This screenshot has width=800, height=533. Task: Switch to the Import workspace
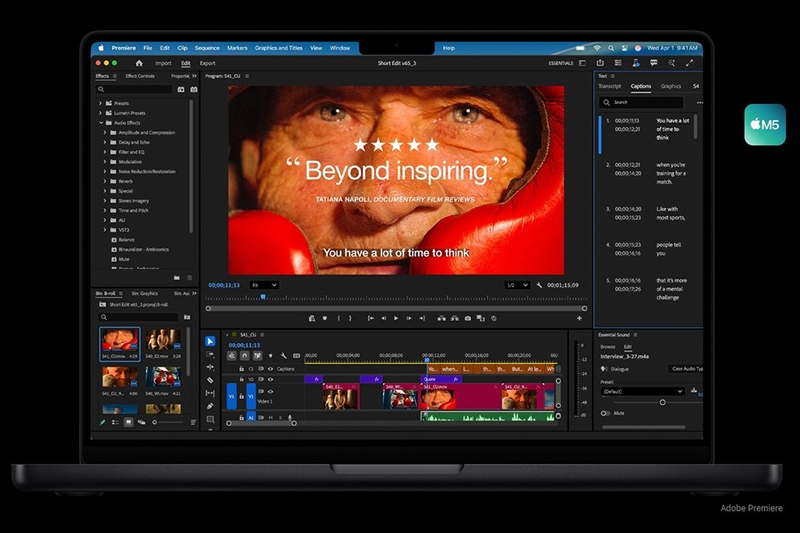[163, 63]
